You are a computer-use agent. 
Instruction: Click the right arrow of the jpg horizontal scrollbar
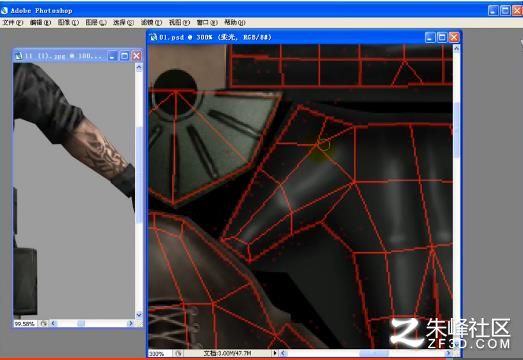130,323
